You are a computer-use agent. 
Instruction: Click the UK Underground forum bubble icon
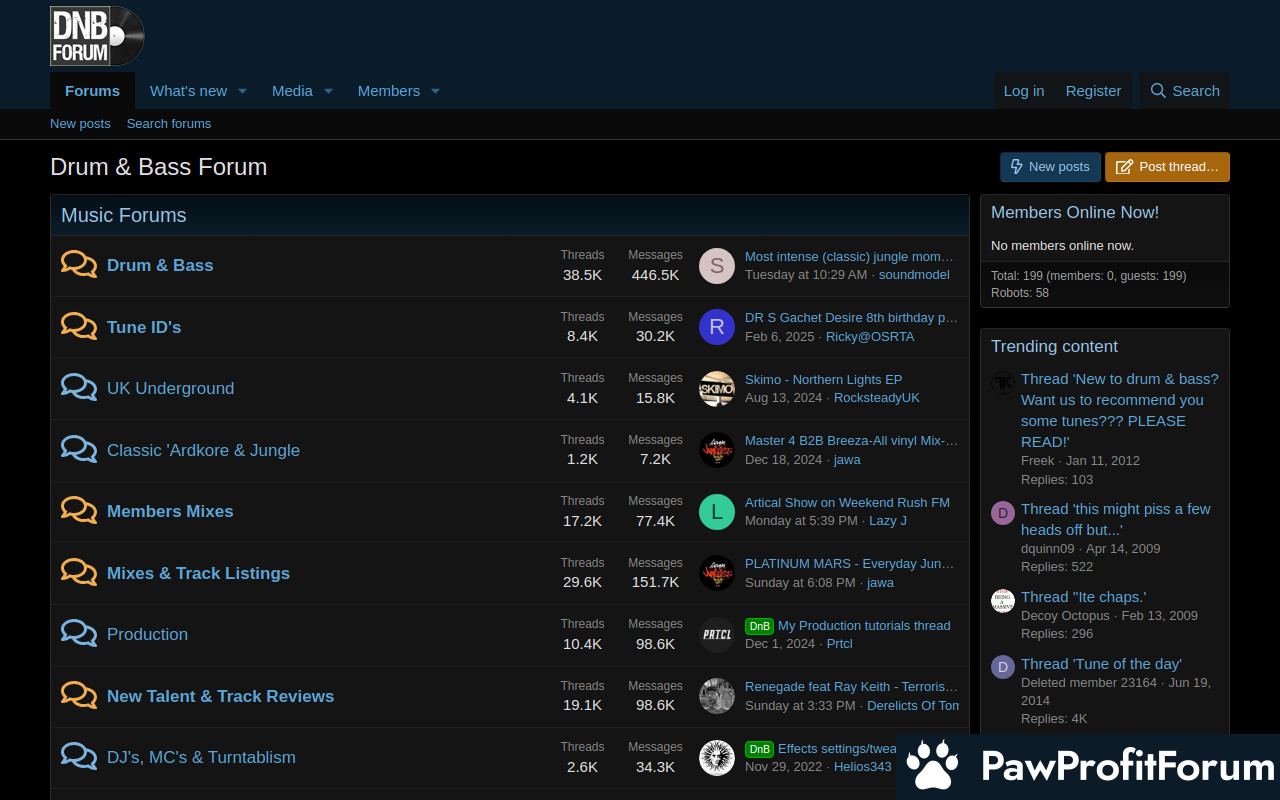coord(79,388)
